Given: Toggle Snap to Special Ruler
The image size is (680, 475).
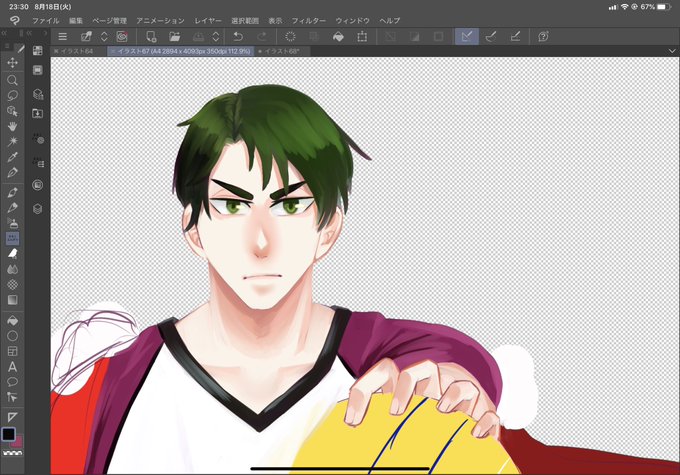Looking at the screenshot, I should 491,36.
